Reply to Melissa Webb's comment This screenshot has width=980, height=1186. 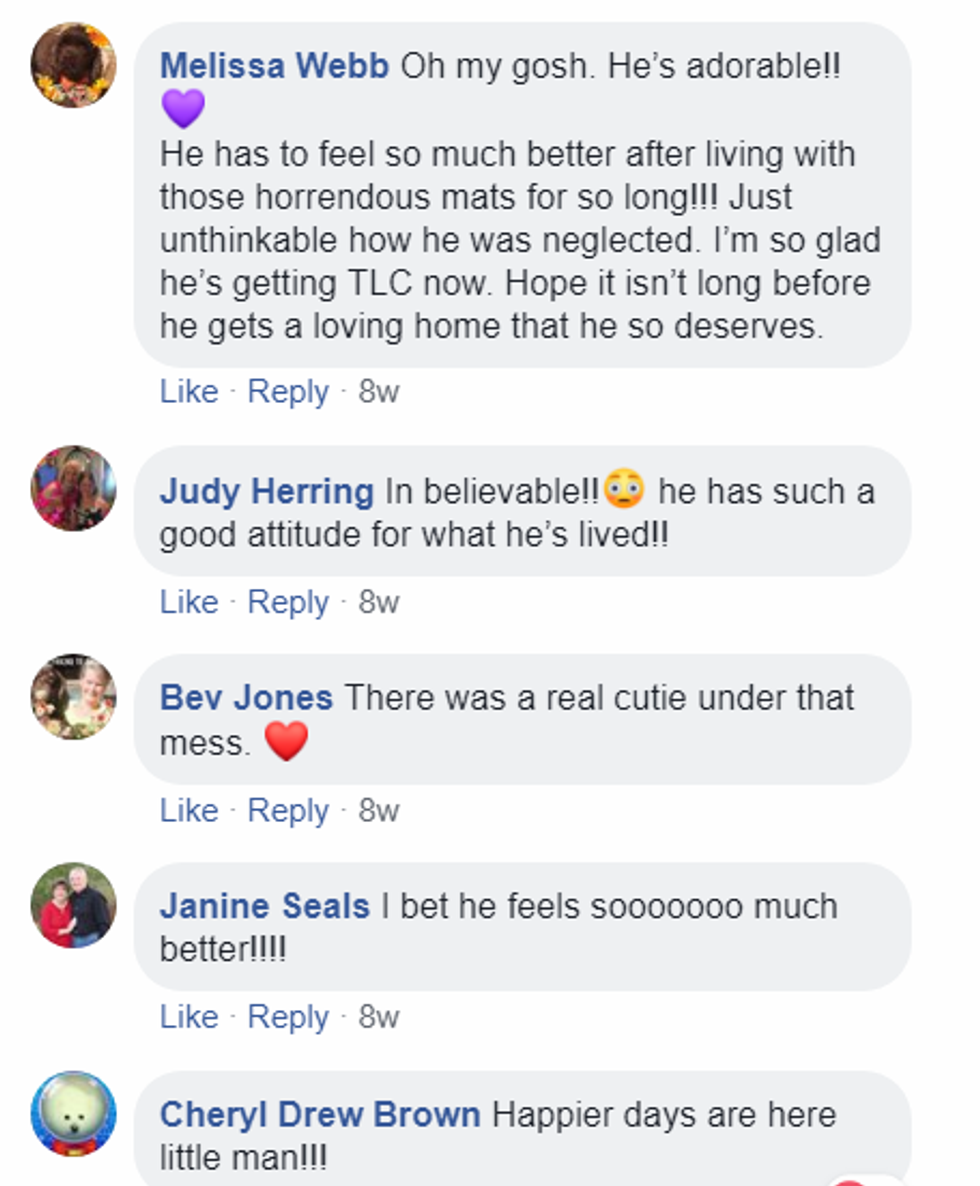pos(288,391)
